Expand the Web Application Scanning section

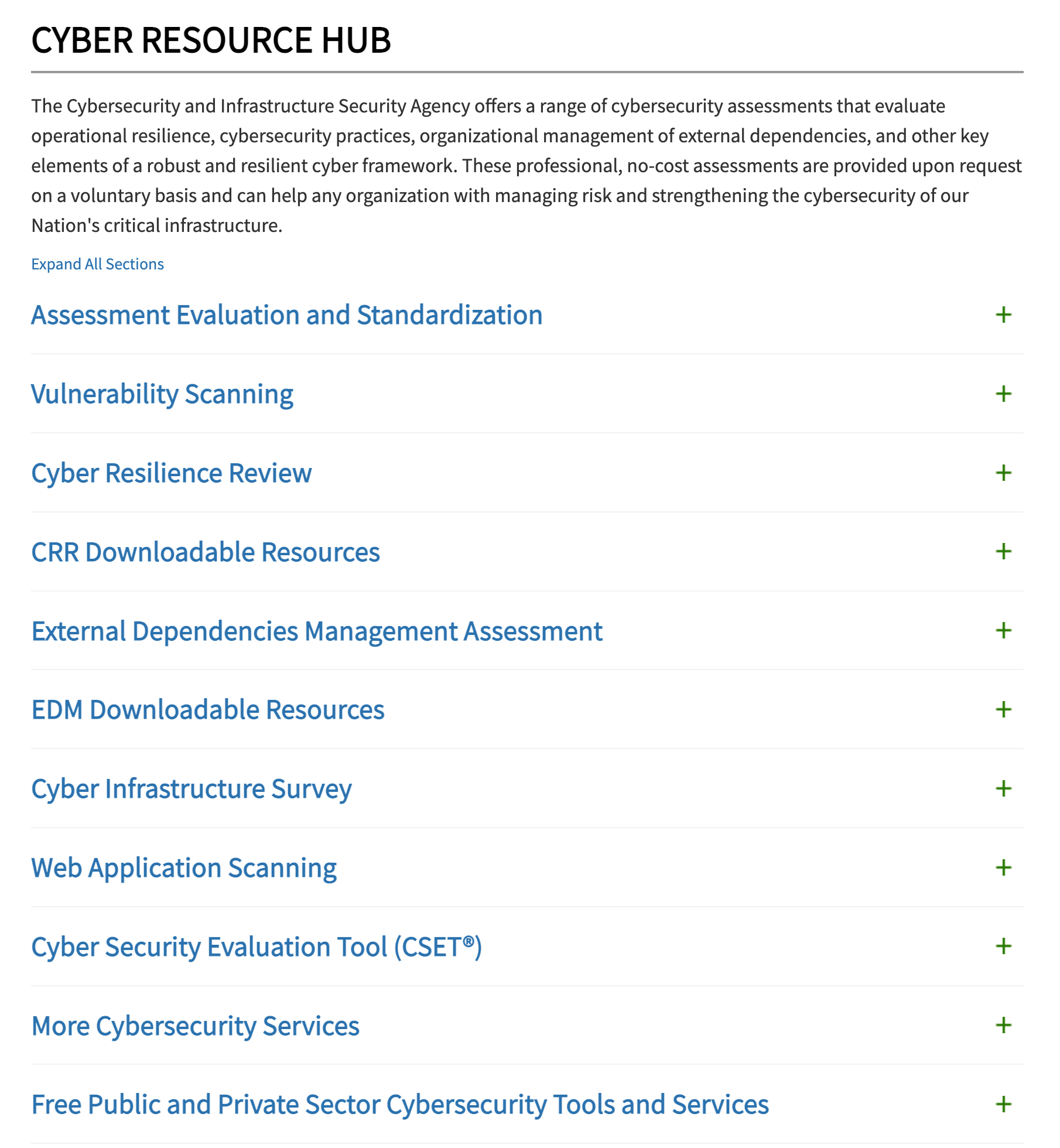1003,868
